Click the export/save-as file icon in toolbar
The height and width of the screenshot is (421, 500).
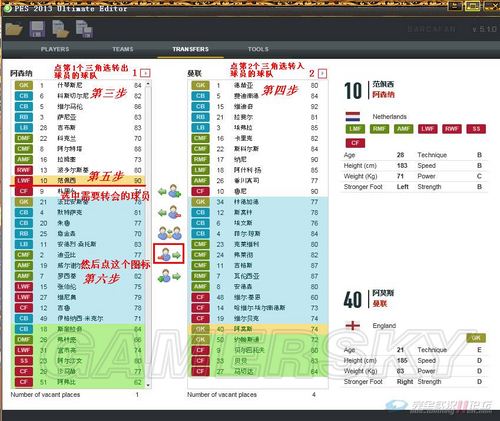click(84, 29)
